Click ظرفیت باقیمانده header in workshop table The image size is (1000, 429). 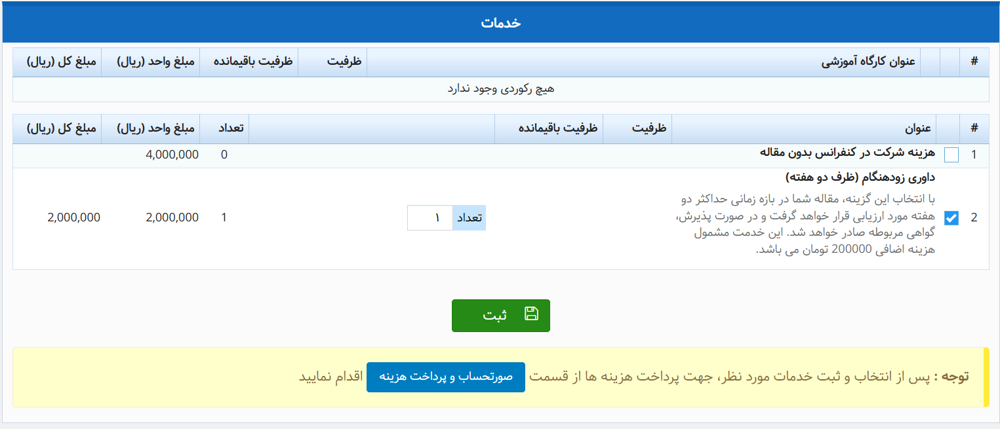pyautogui.click(x=247, y=62)
